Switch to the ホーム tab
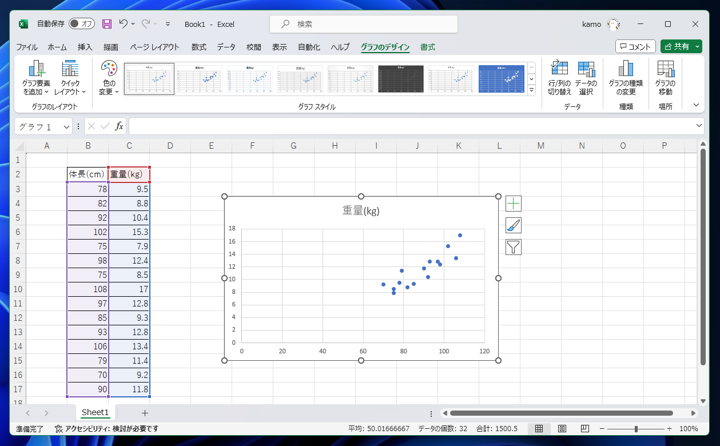The width and height of the screenshot is (720, 446). [x=57, y=47]
